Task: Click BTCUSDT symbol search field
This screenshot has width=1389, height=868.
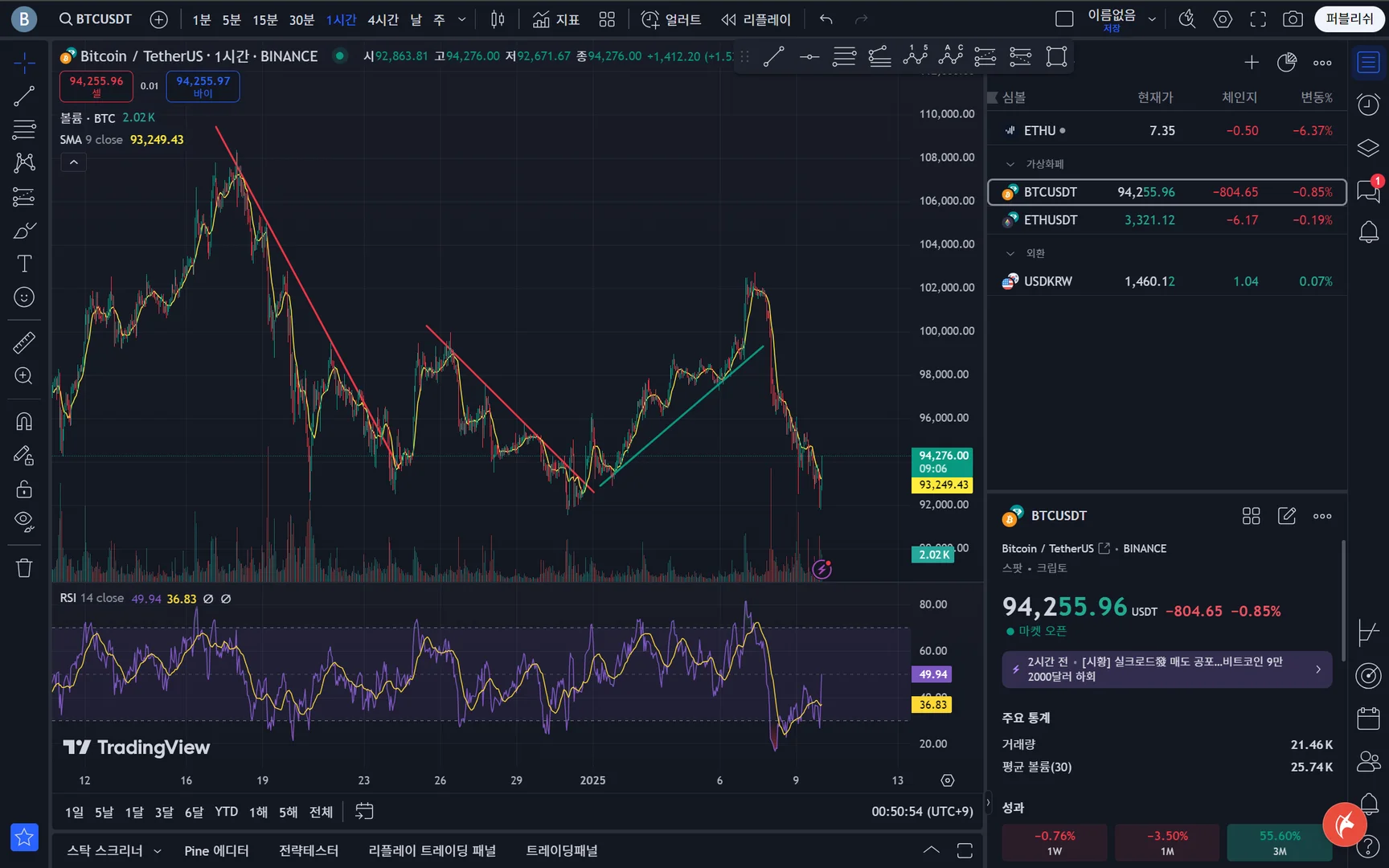Action: [95, 19]
